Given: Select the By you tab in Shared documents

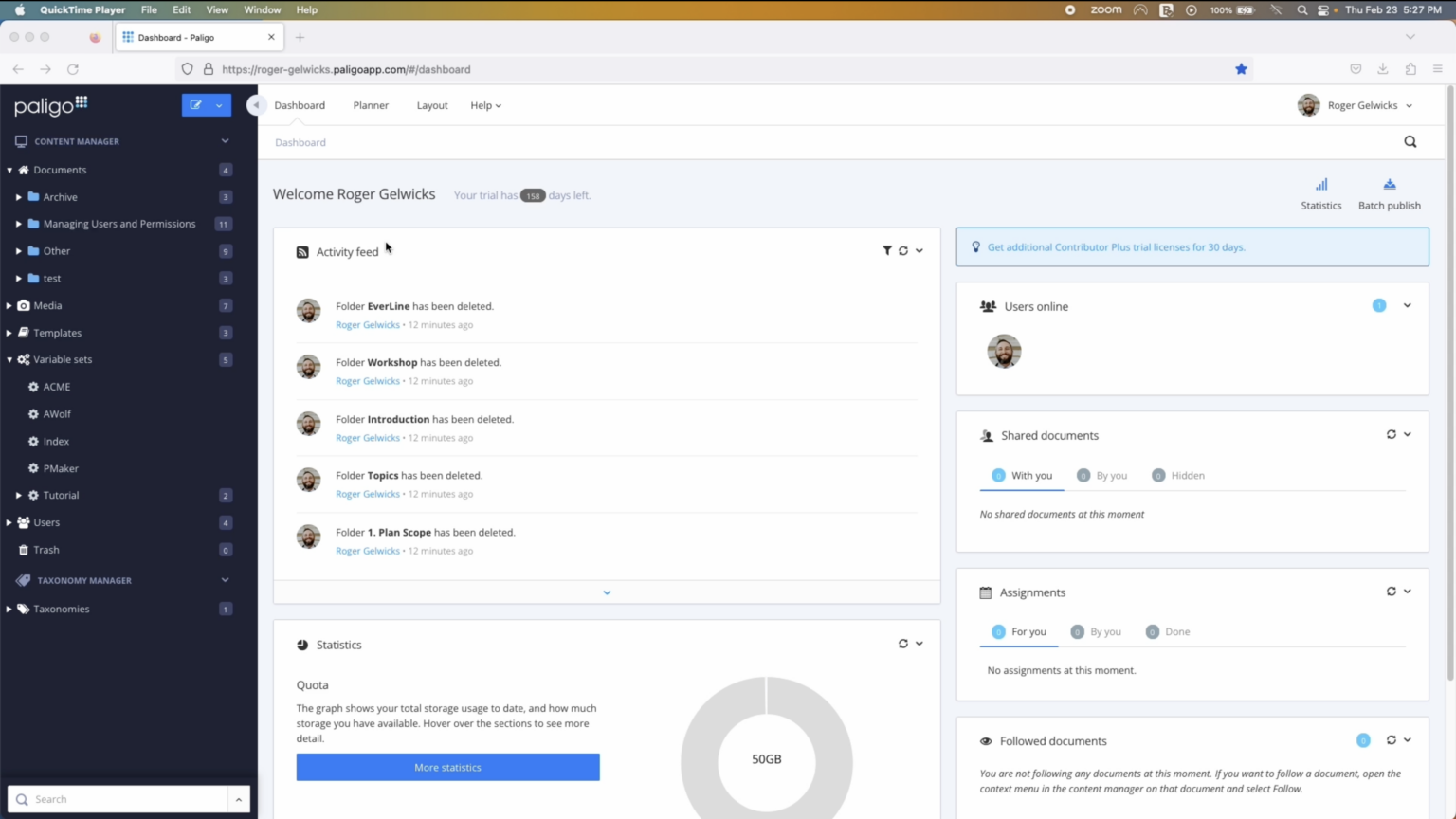Looking at the screenshot, I should click(1101, 476).
